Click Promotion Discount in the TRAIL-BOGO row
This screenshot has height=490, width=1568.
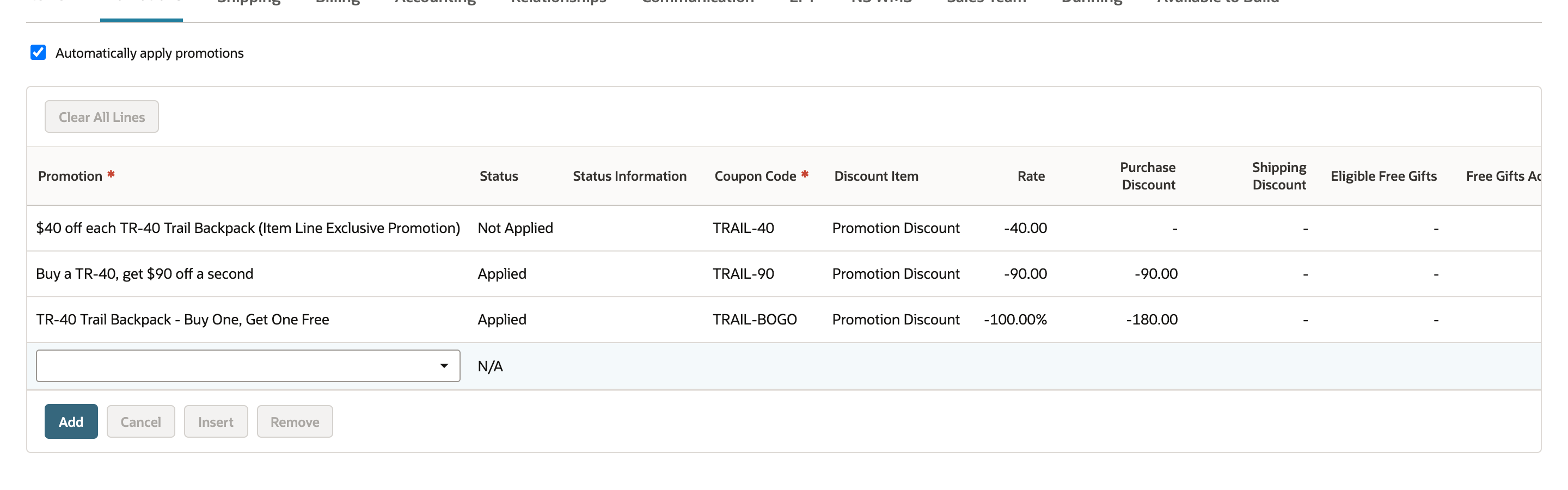point(896,320)
